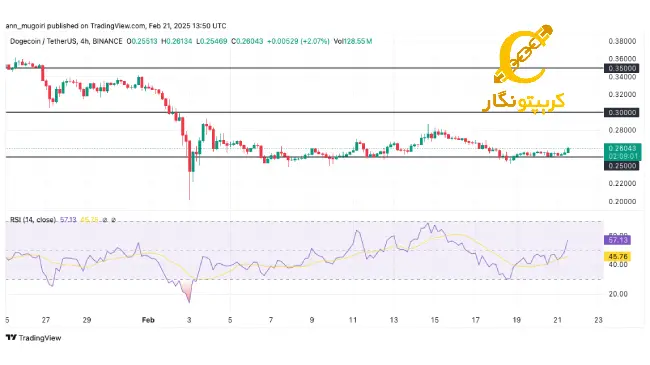The image size is (650, 365).
Task: Click the 0.34000 price axis label
Action: [x=622, y=77]
